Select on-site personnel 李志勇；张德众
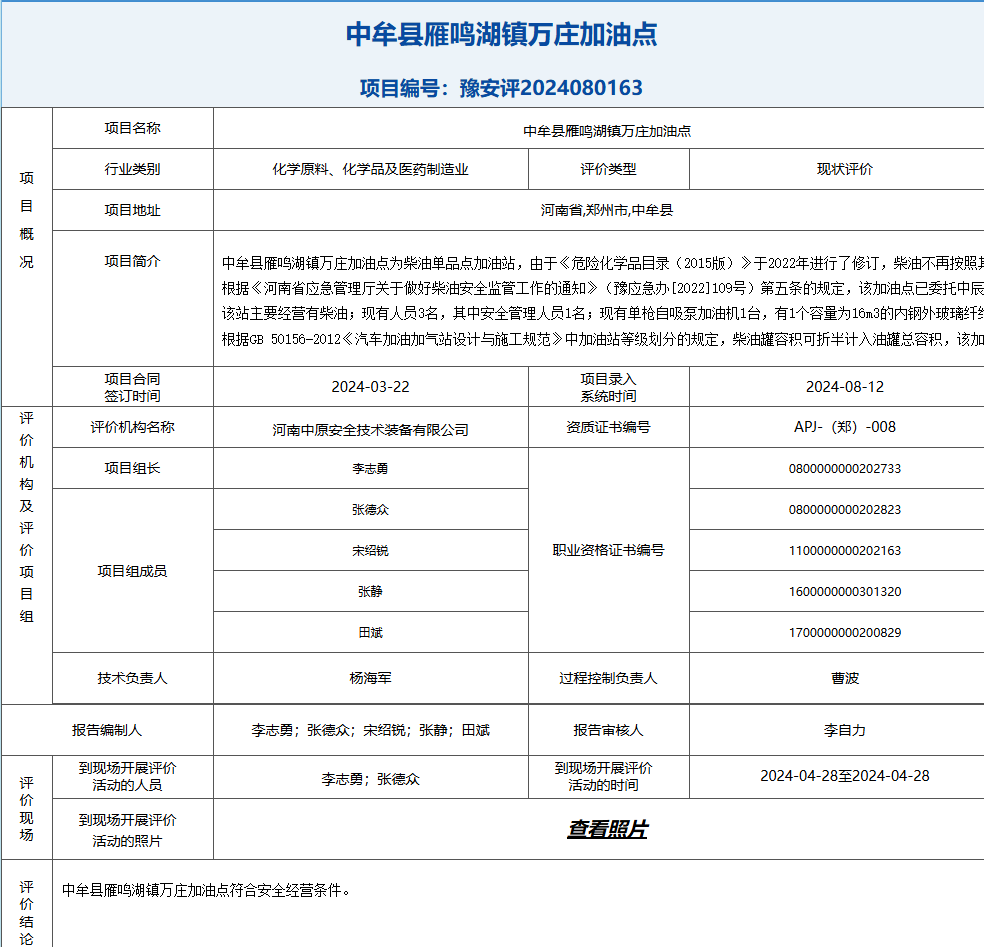The image size is (984, 947). 370,779
